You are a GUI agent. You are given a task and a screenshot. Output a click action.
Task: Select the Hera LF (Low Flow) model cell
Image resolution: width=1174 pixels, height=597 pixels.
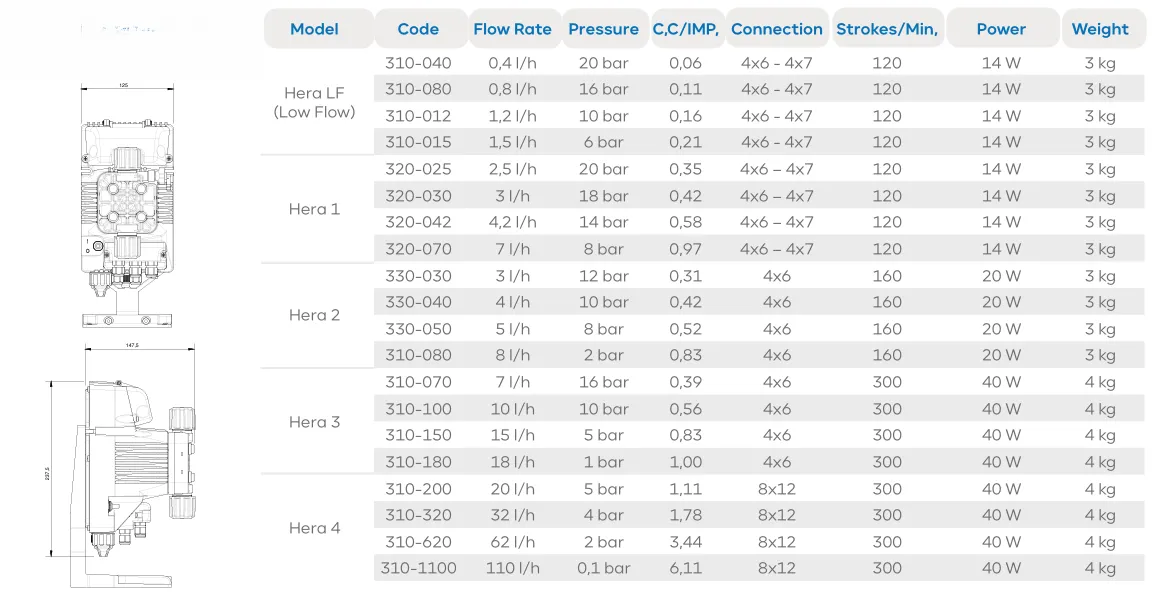tap(315, 102)
